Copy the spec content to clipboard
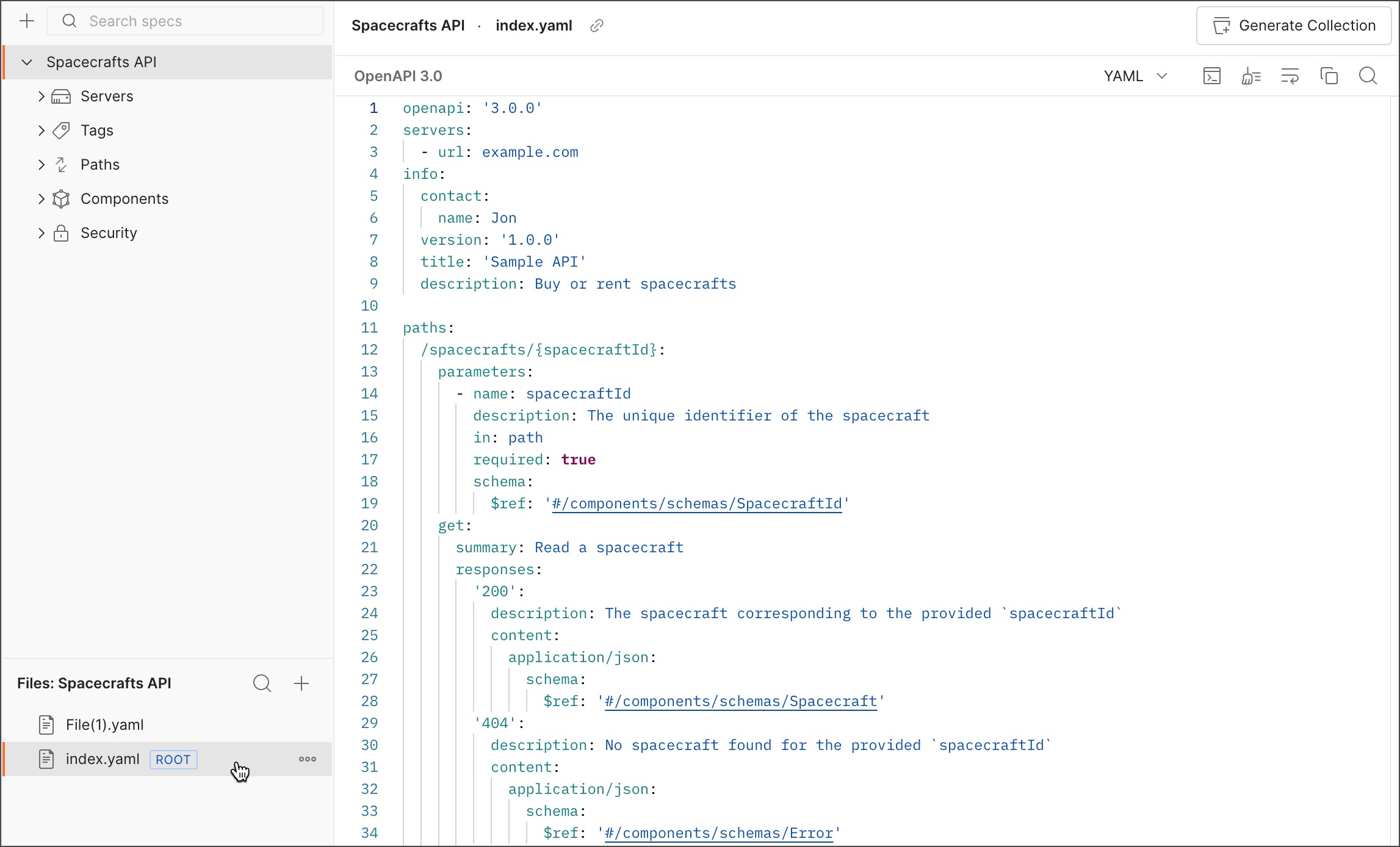 point(1330,76)
